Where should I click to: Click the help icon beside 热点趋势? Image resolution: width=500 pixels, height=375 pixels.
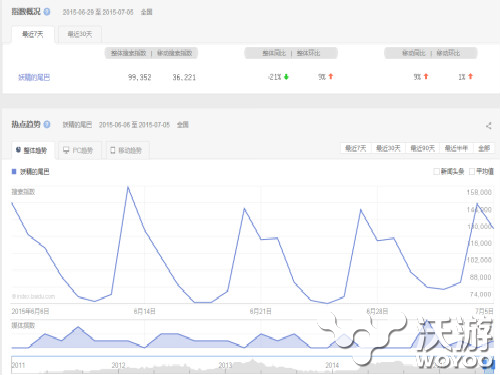(x=47, y=124)
